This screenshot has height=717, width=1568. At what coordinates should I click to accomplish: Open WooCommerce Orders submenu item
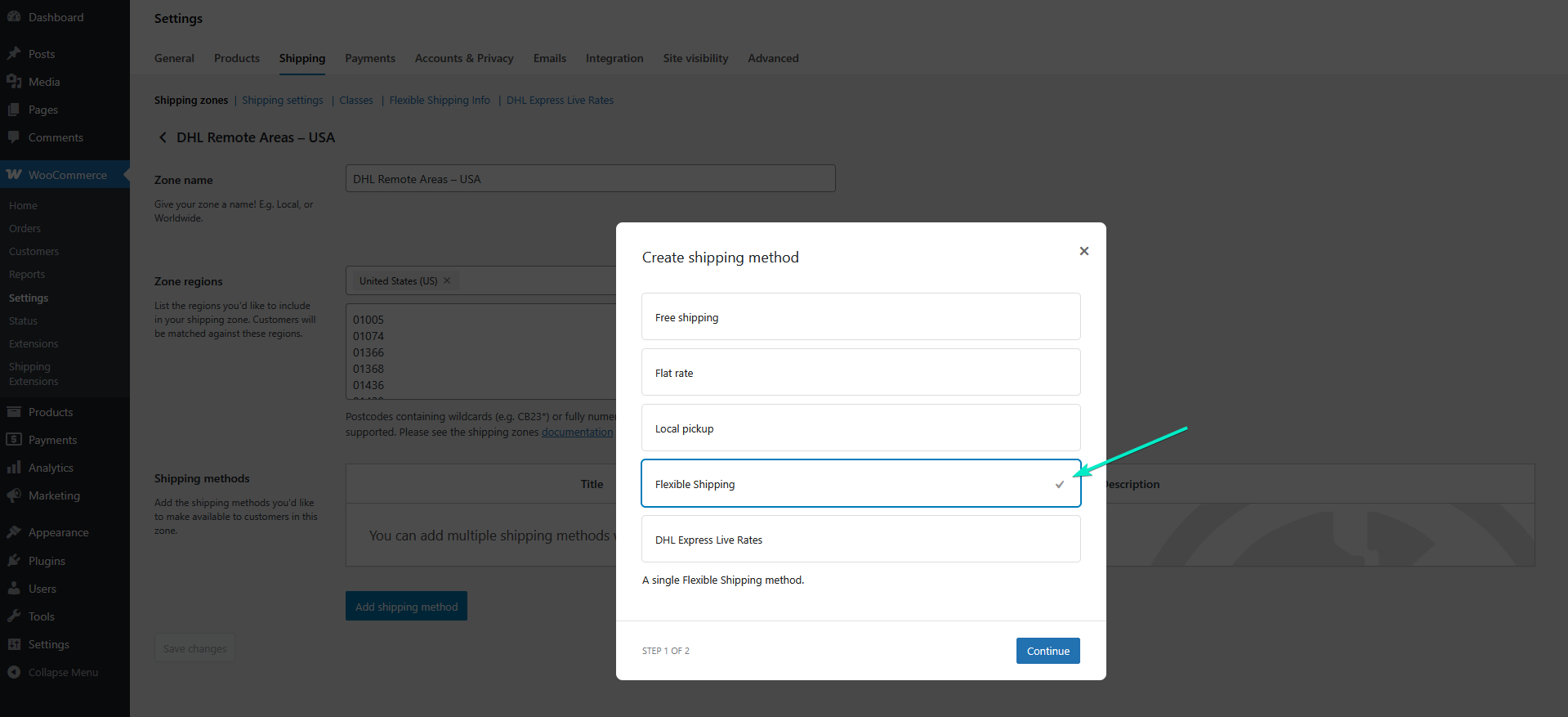coord(25,228)
